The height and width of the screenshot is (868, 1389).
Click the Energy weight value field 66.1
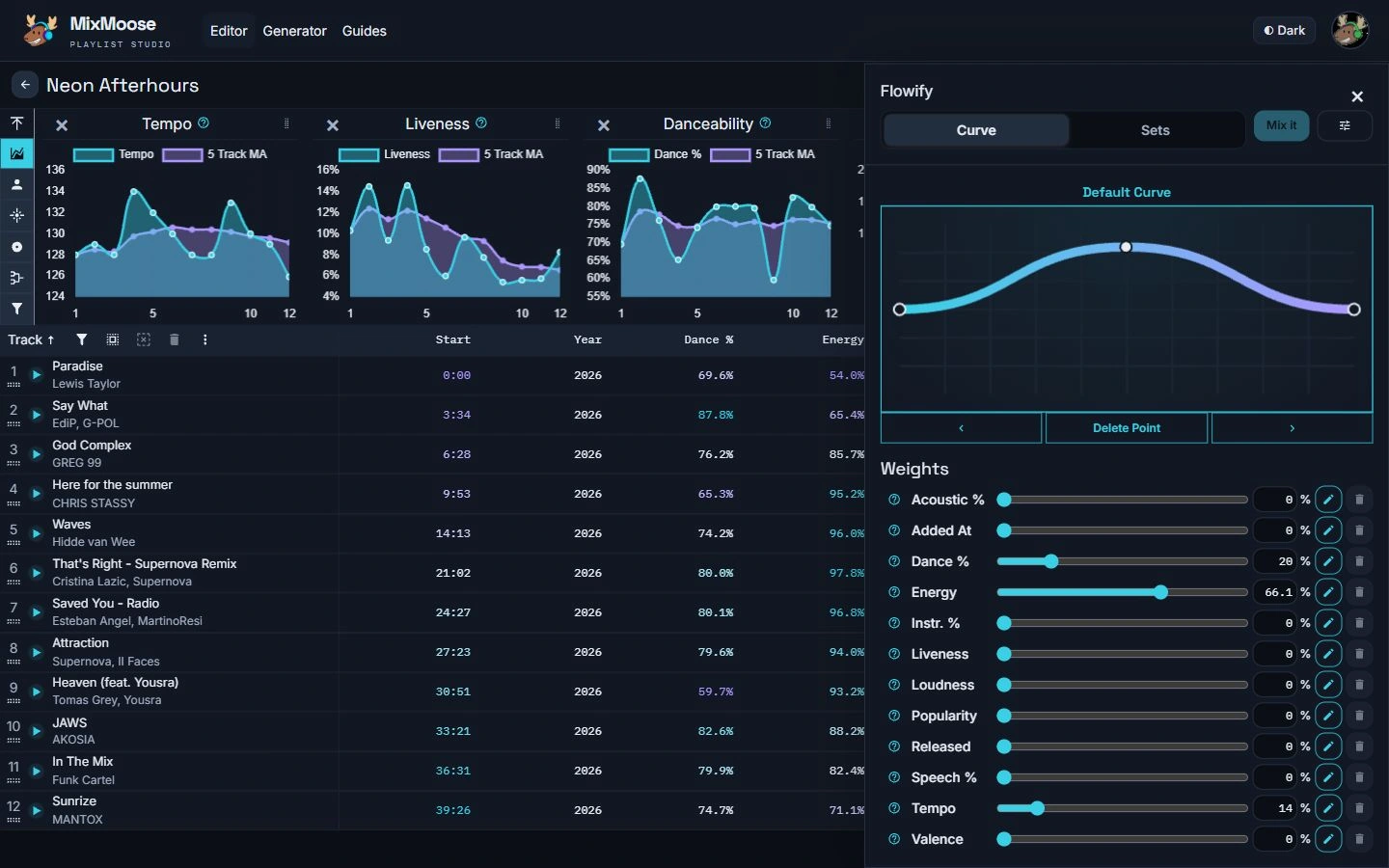coord(1277,592)
